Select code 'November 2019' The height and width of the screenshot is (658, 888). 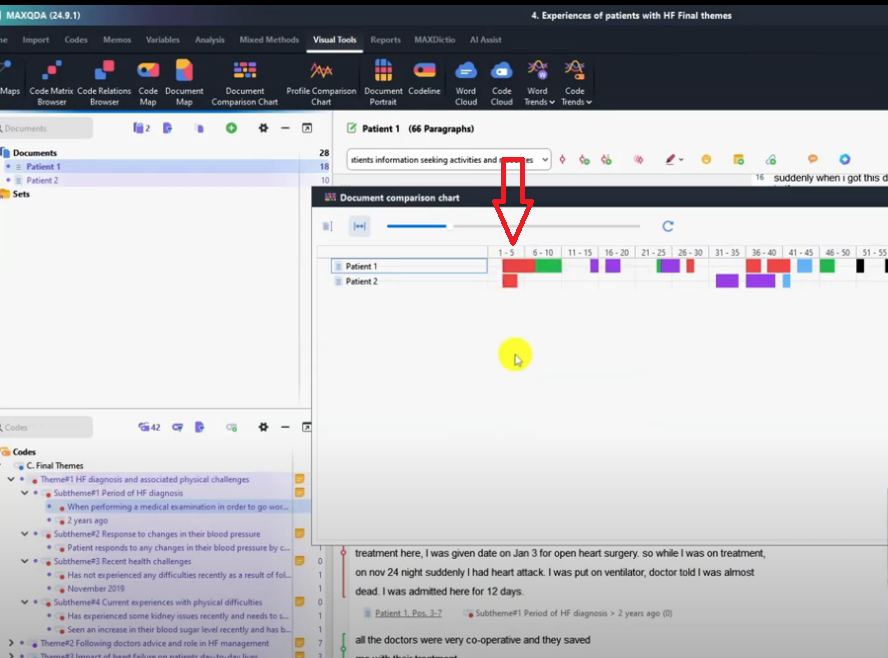[96, 588]
